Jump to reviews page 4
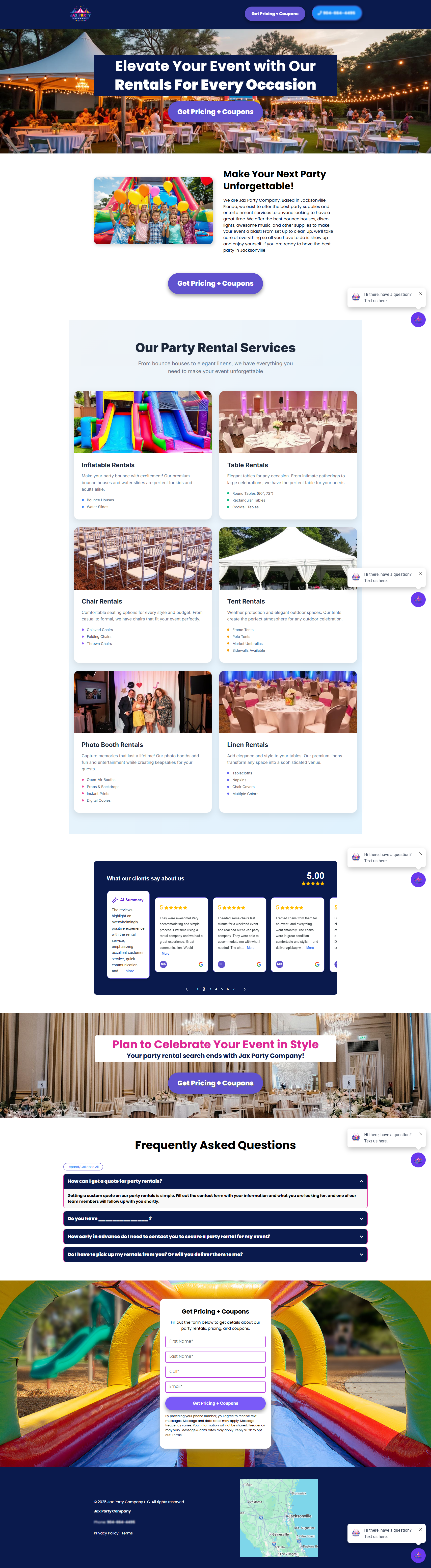Image resolution: width=431 pixels, height=1568 pixels. tap(216, 989)
